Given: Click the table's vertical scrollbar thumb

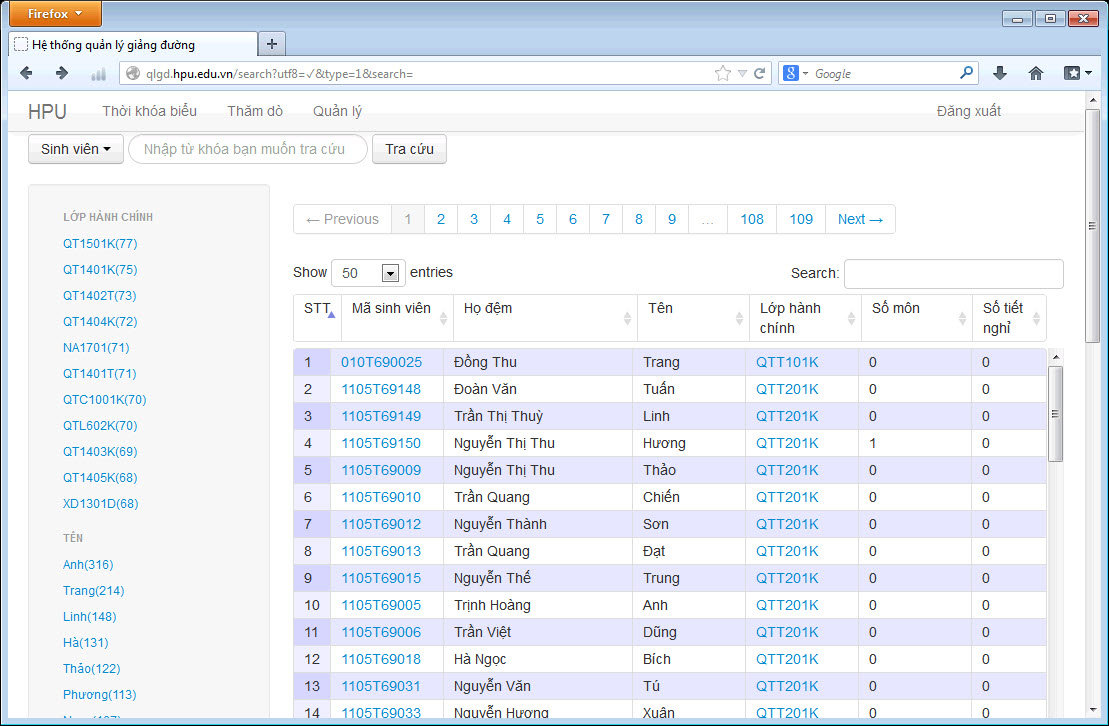Looking at the screenshot, I should pyautogui.click(x=1055, y=413).
